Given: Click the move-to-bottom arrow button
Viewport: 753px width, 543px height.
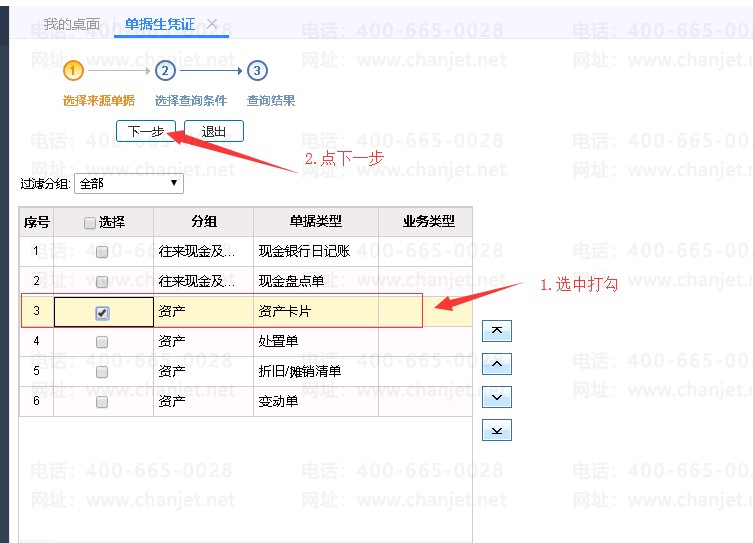Looking at the screenshot, I should click(497, 430).
